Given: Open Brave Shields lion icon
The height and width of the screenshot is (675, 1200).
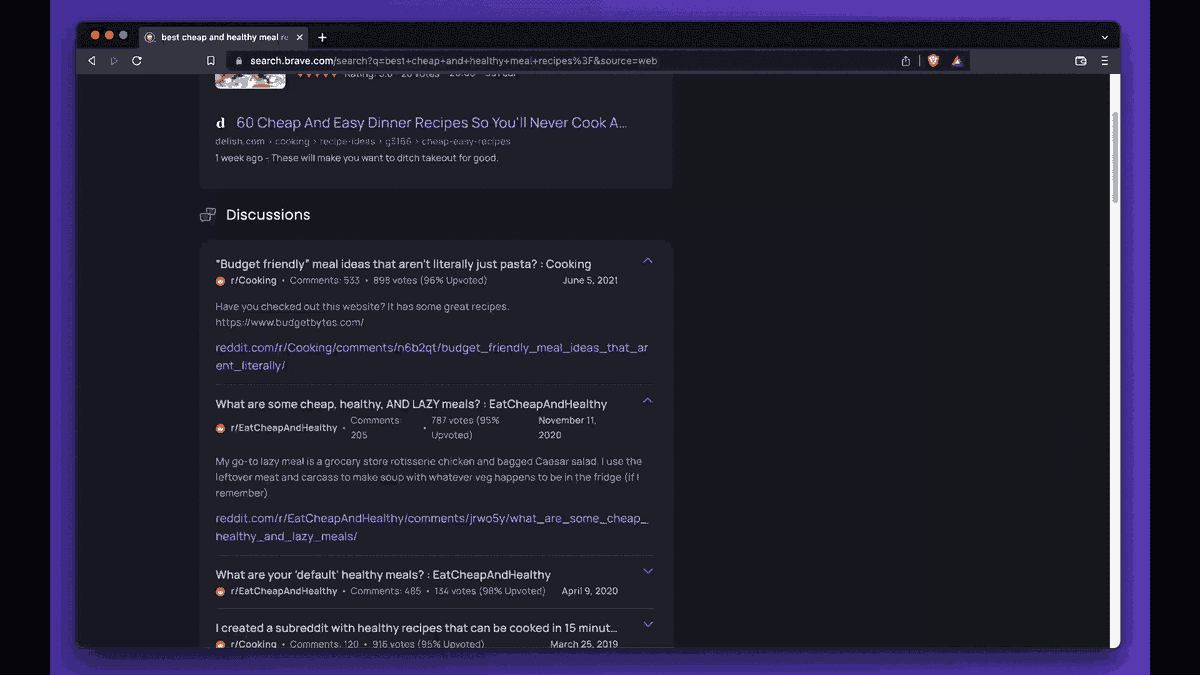Looking at the screenshot, I should 934,61.
